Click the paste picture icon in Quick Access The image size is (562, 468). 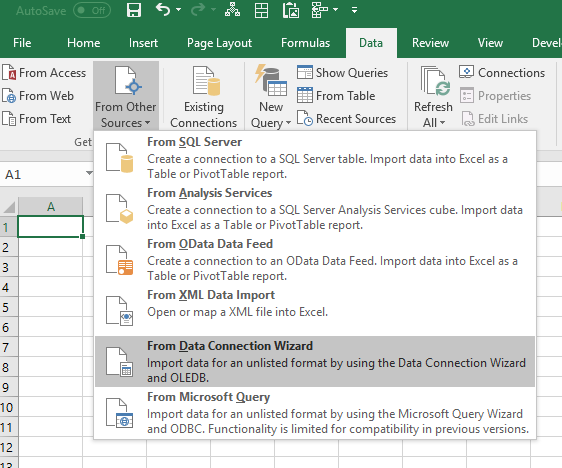tap(291, 10)
